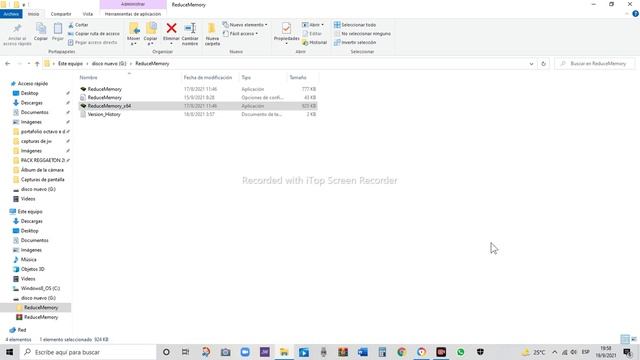Expand the address bar history dropdown

click(x=531, y=64)
